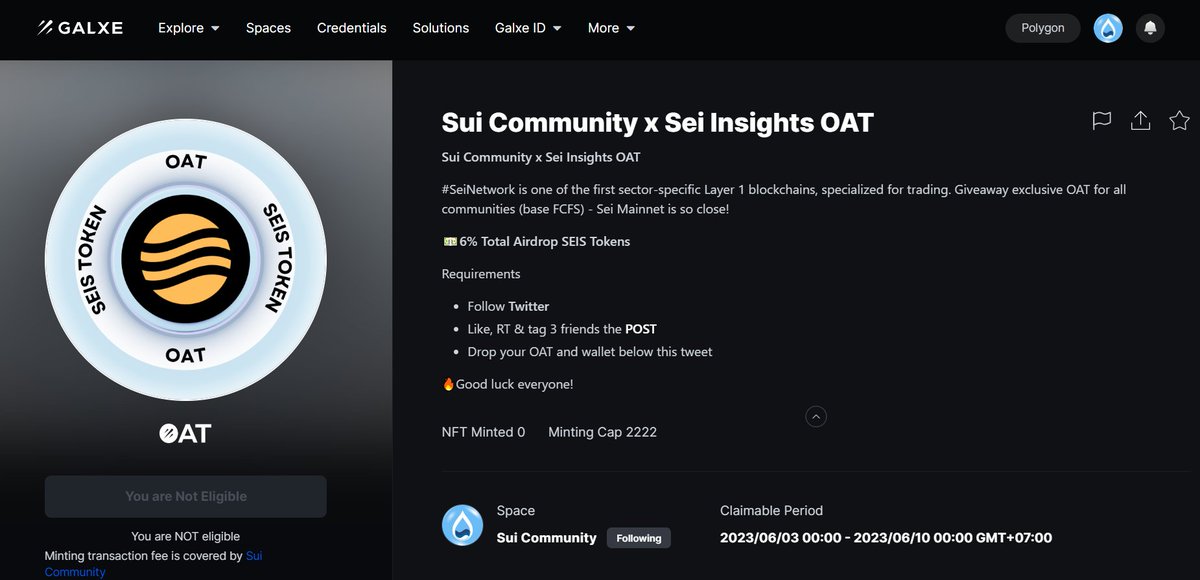Follow the Sui Community link at bottom left

pyautogui.click(x=254, y=555)
